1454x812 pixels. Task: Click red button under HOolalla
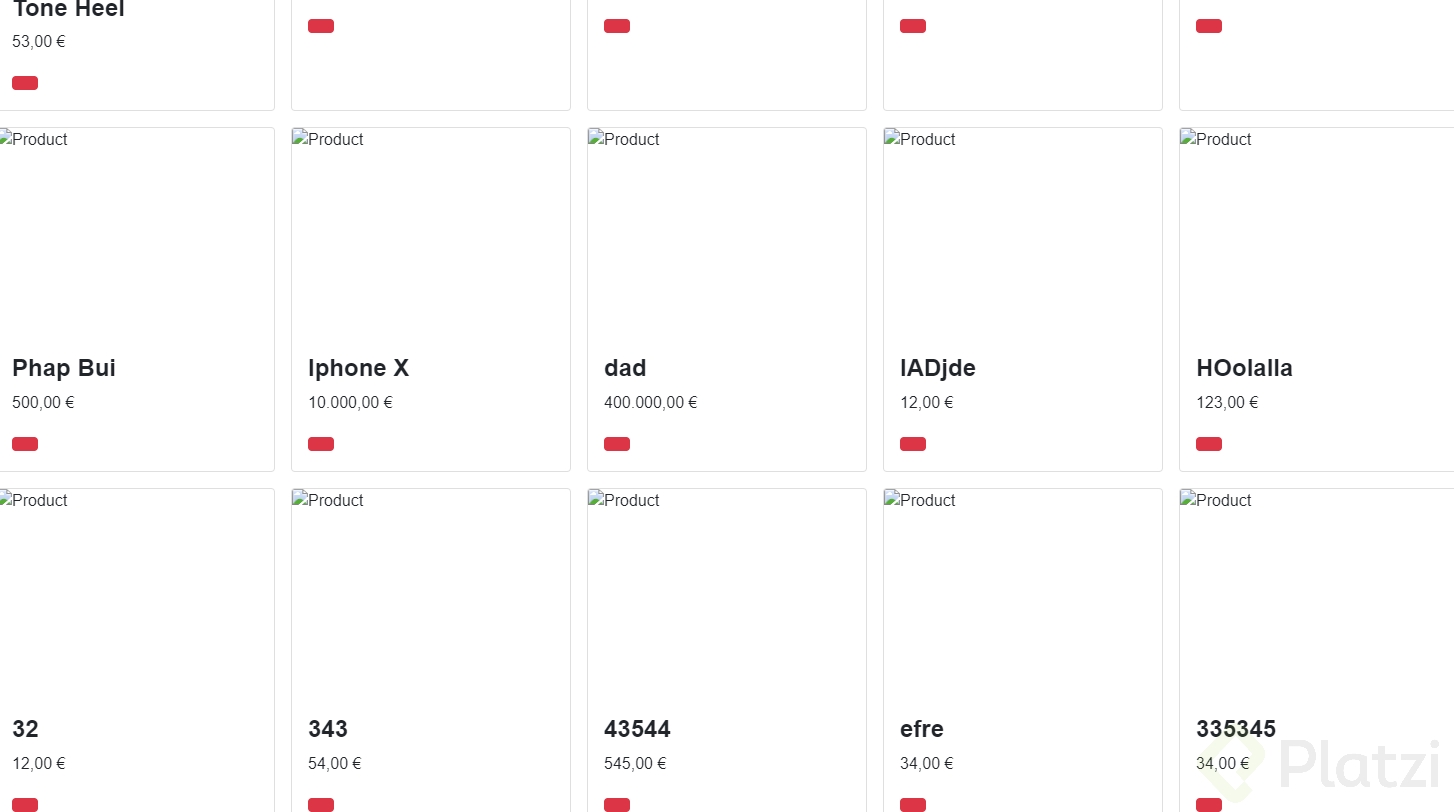point(1209,444)
